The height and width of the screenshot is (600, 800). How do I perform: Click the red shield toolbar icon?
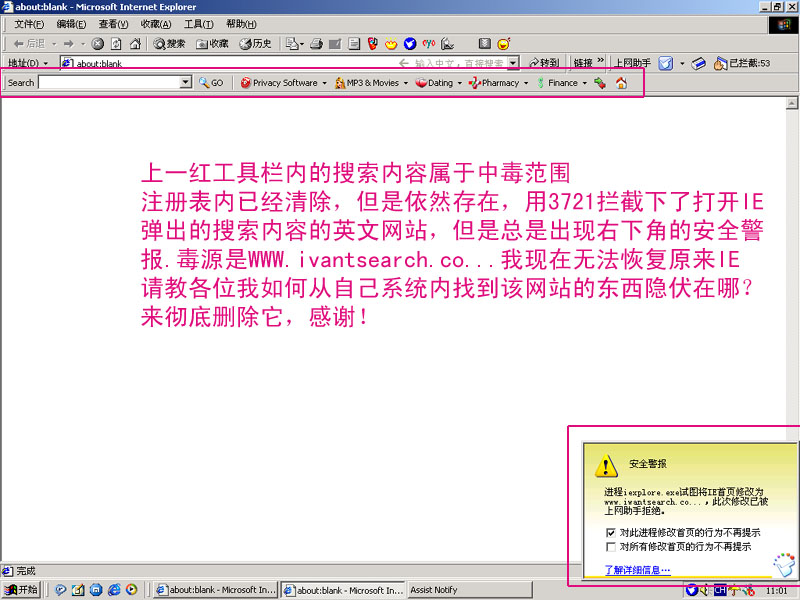point(373,44)
